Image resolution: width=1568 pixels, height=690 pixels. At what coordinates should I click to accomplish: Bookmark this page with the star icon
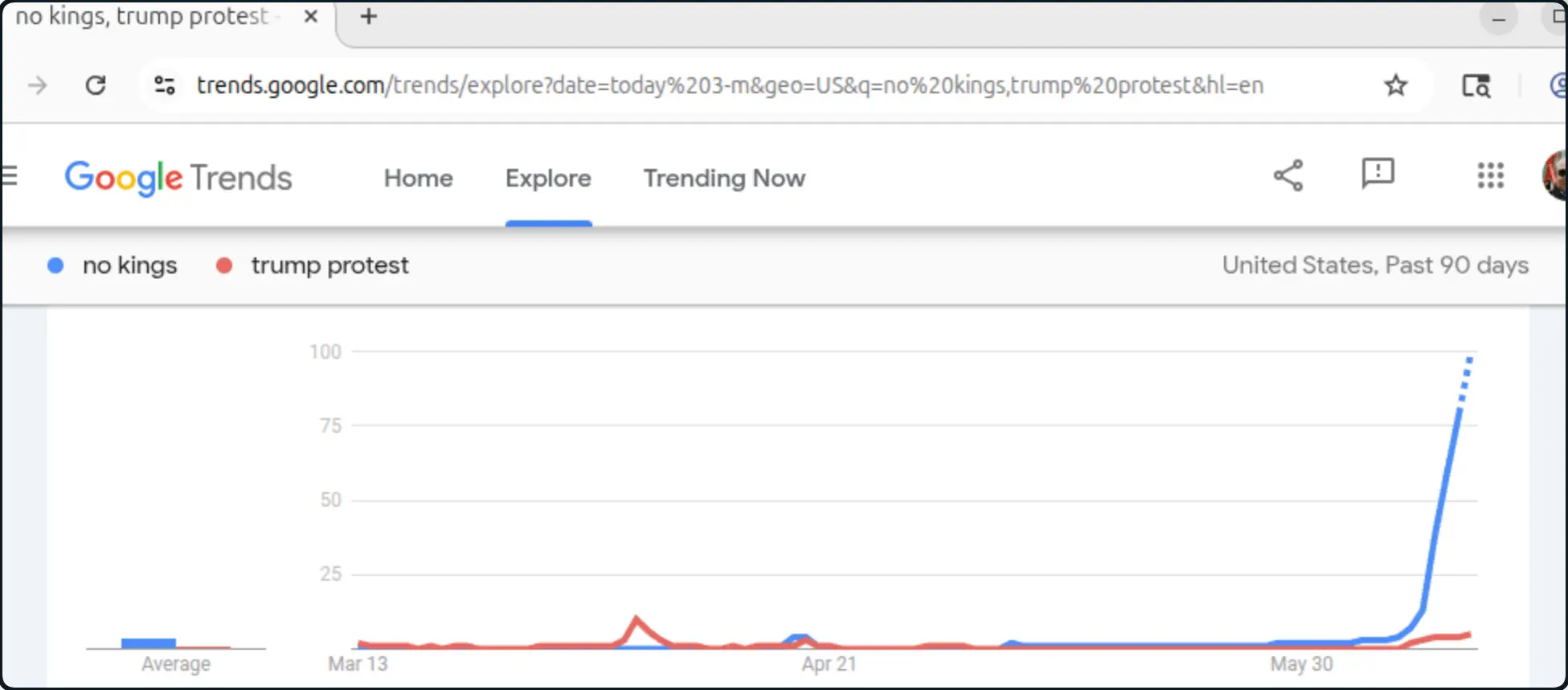click(x=1395, y=85)
